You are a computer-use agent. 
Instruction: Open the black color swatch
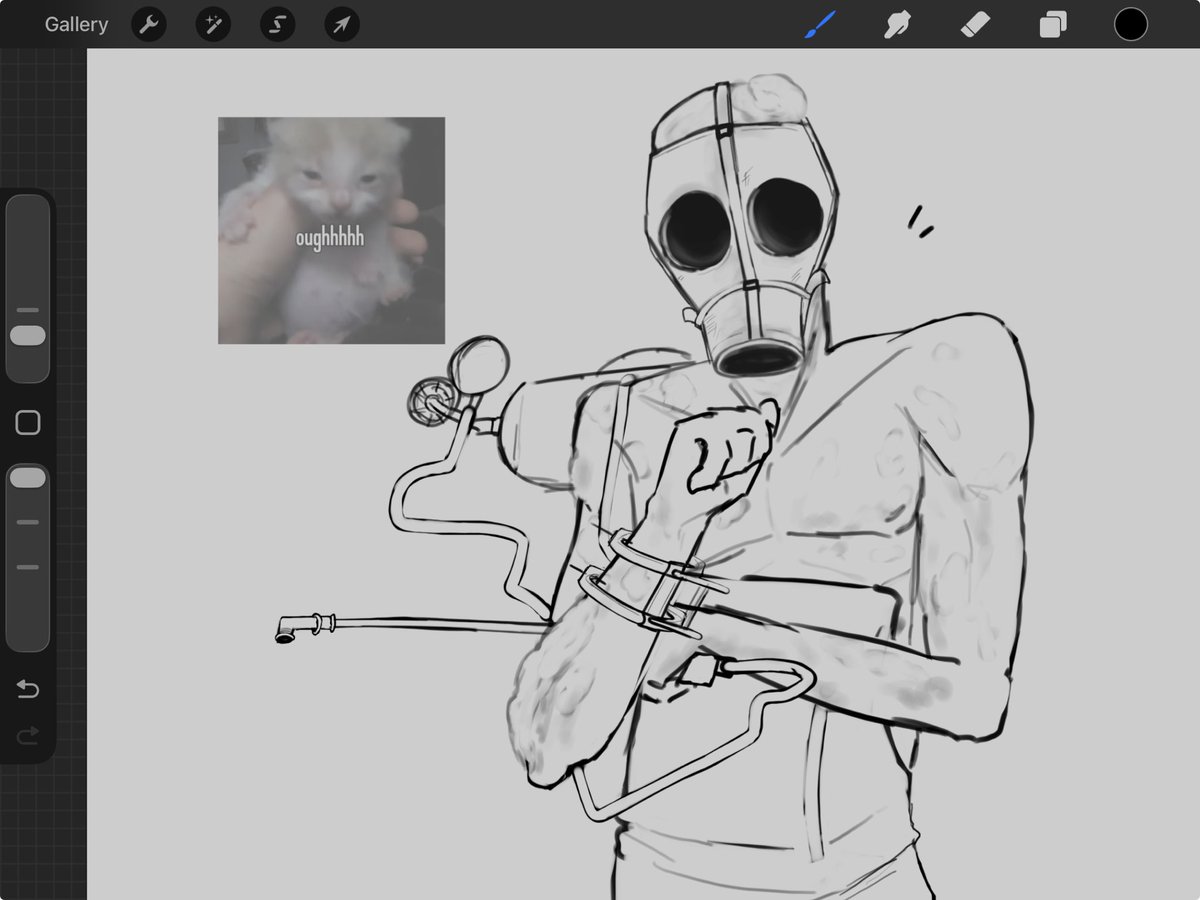click(x=1131, y=24)
